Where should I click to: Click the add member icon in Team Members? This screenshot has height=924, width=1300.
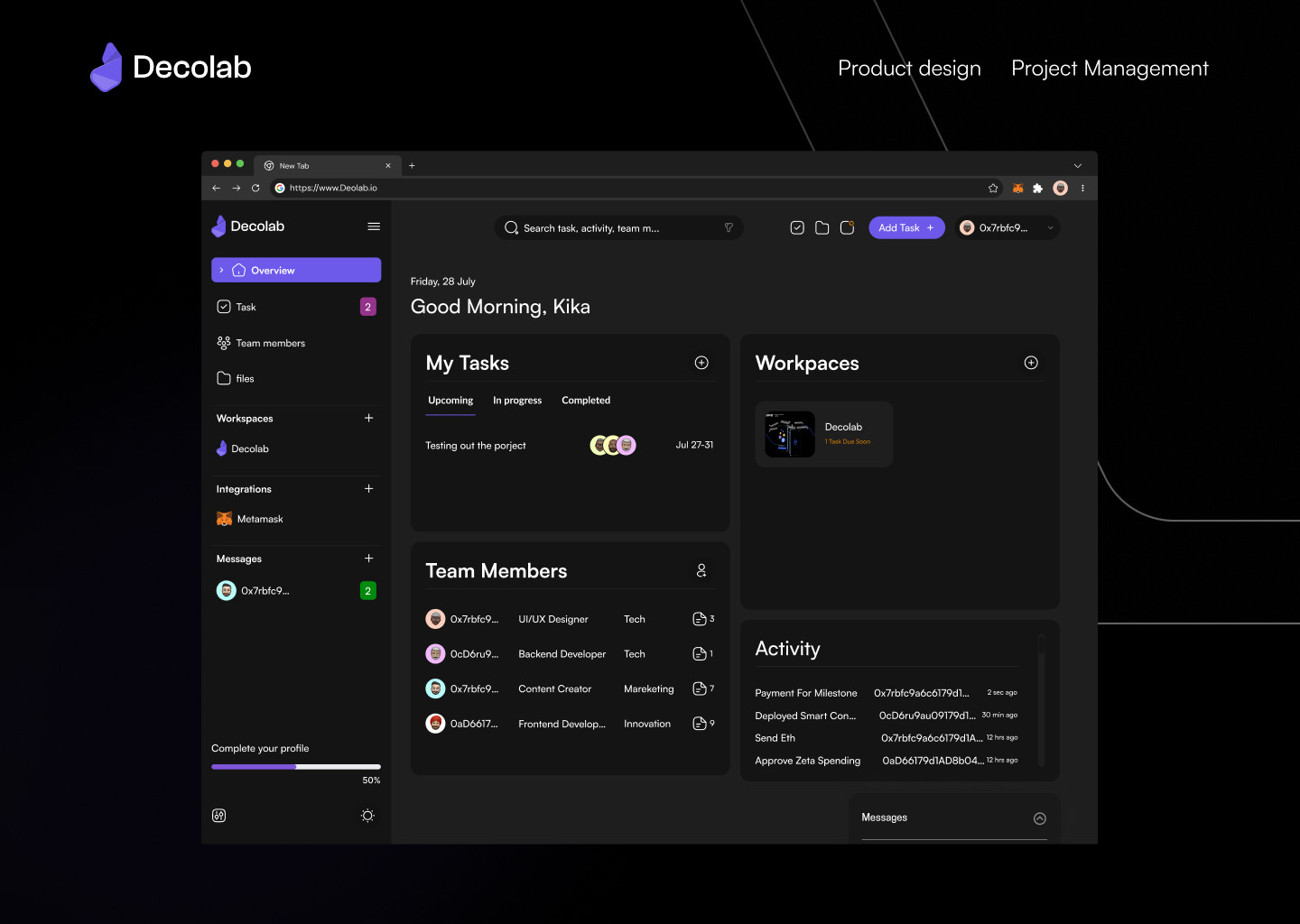701,571
